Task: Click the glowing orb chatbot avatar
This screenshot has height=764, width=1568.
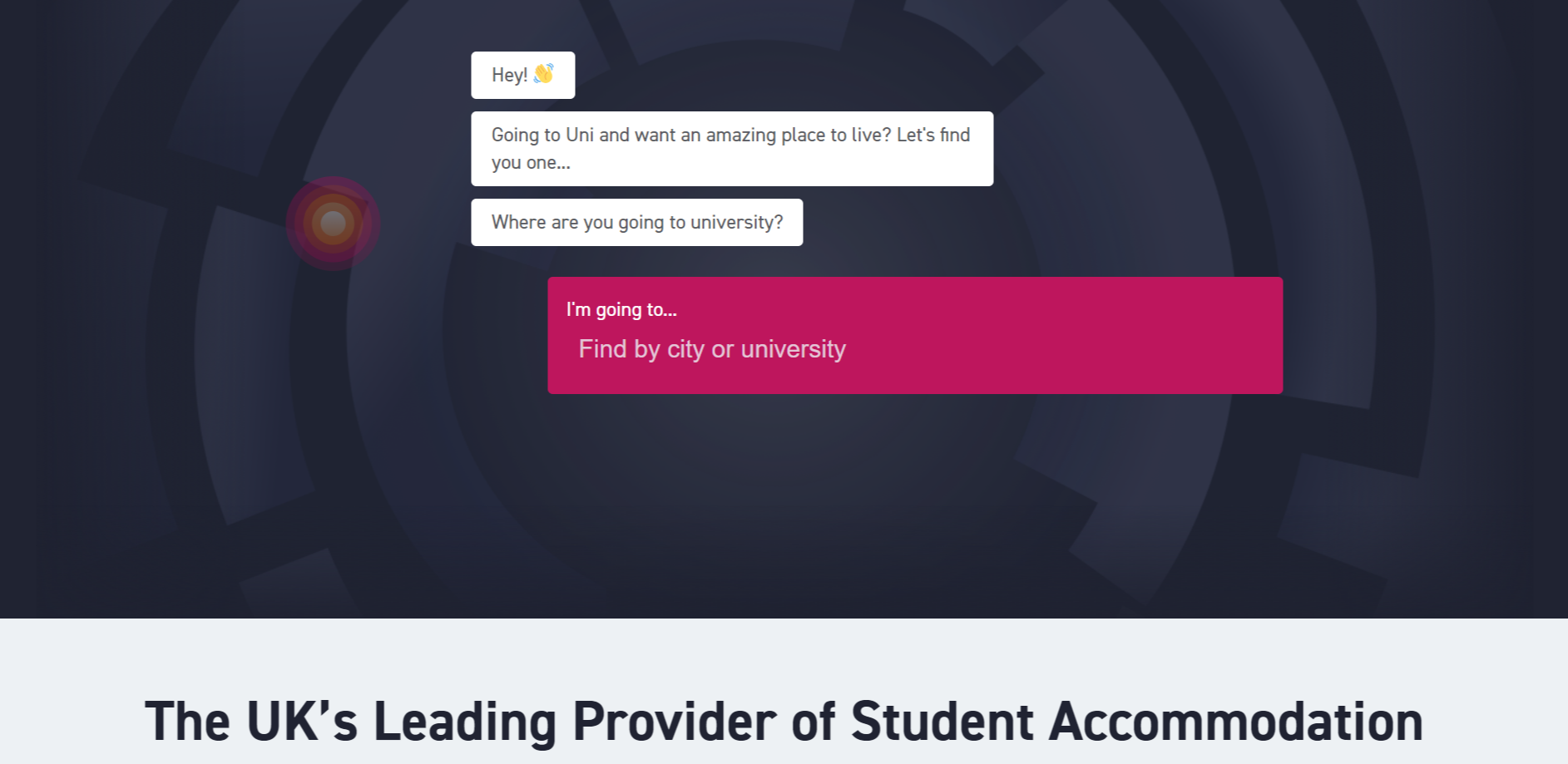Action: (x=333, y=223)
